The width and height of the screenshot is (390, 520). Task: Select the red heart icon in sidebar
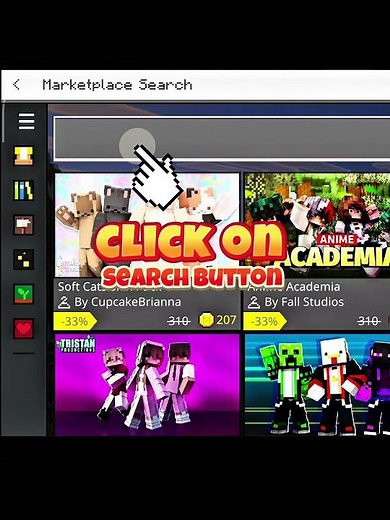coord(24,328)
